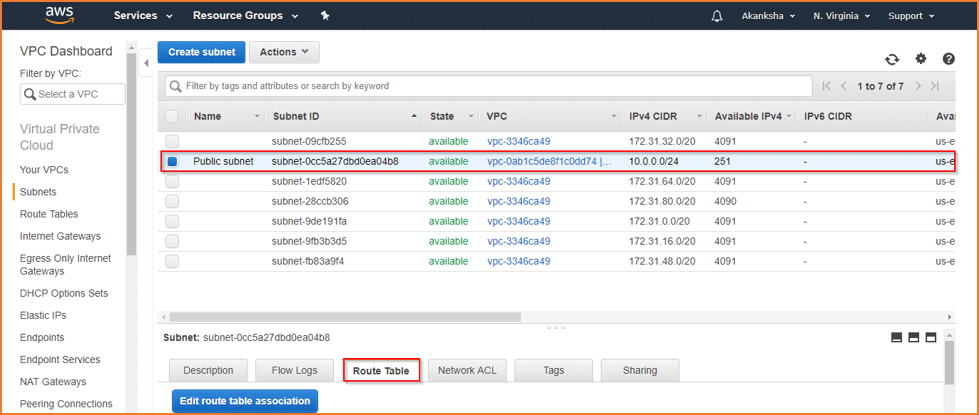Open the Resource Groups dropdown
This screenshot has width=979, height=415.
(245, 16)
